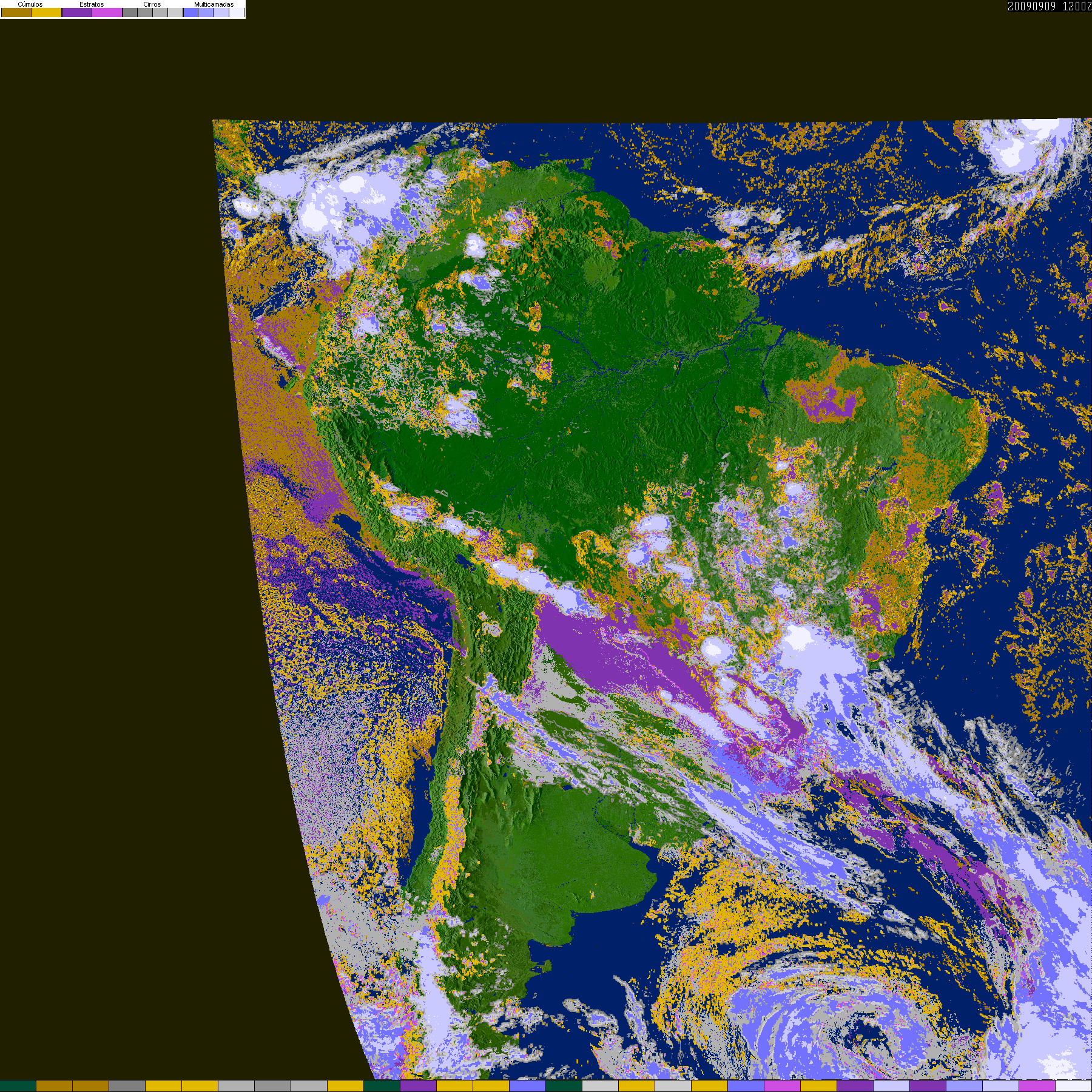Select the yellow Cúmulos legend swatch

47,13
